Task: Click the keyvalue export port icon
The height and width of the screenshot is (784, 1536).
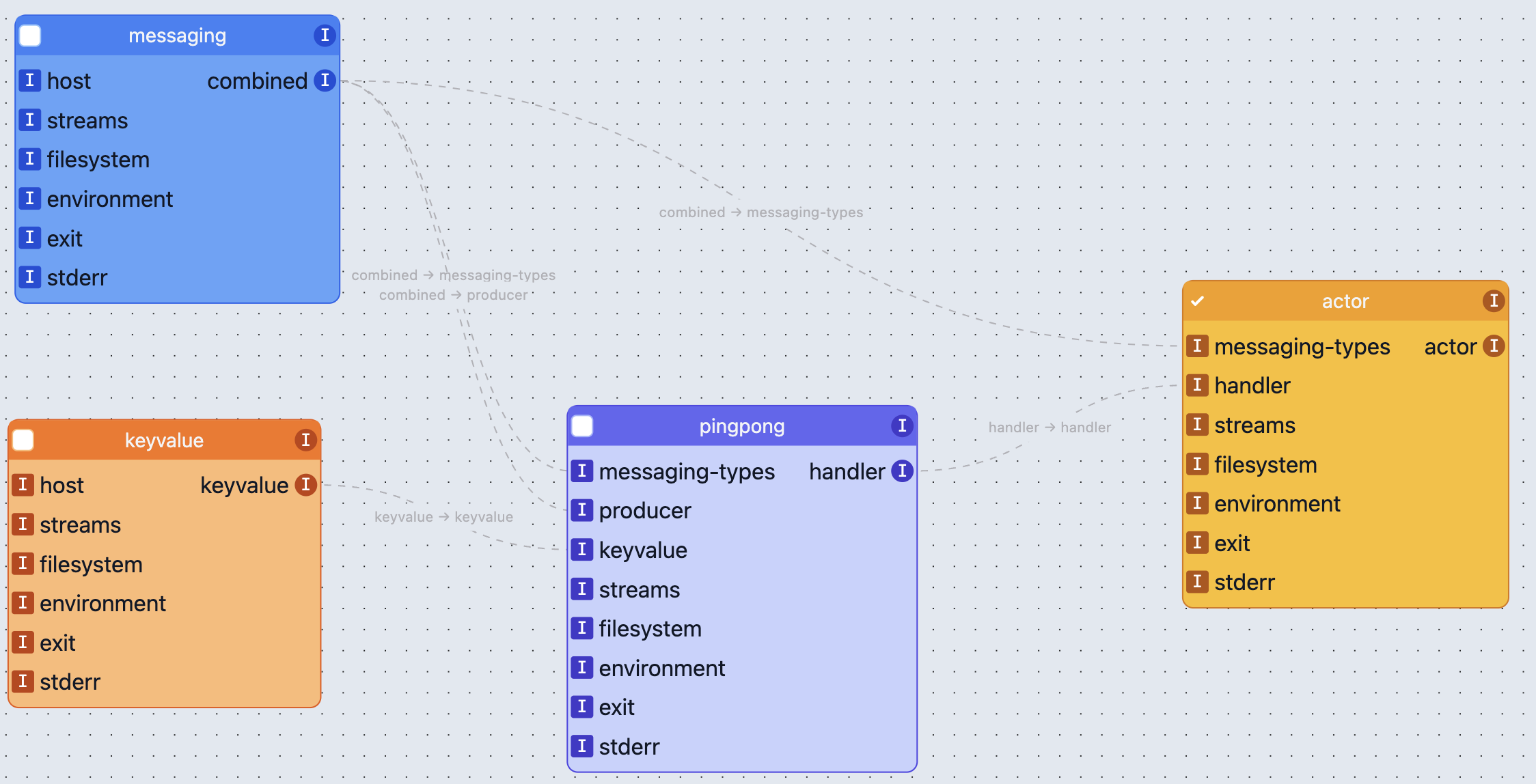Action: point(305,485)
